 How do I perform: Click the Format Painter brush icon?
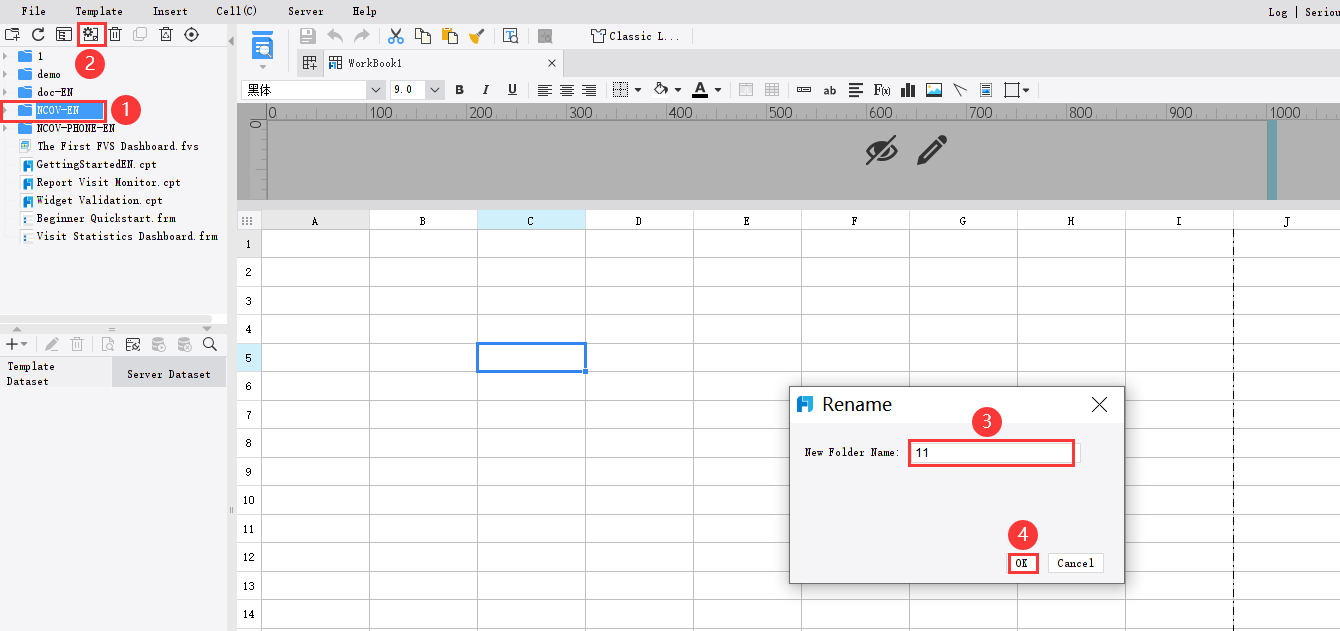coord(476,35)
